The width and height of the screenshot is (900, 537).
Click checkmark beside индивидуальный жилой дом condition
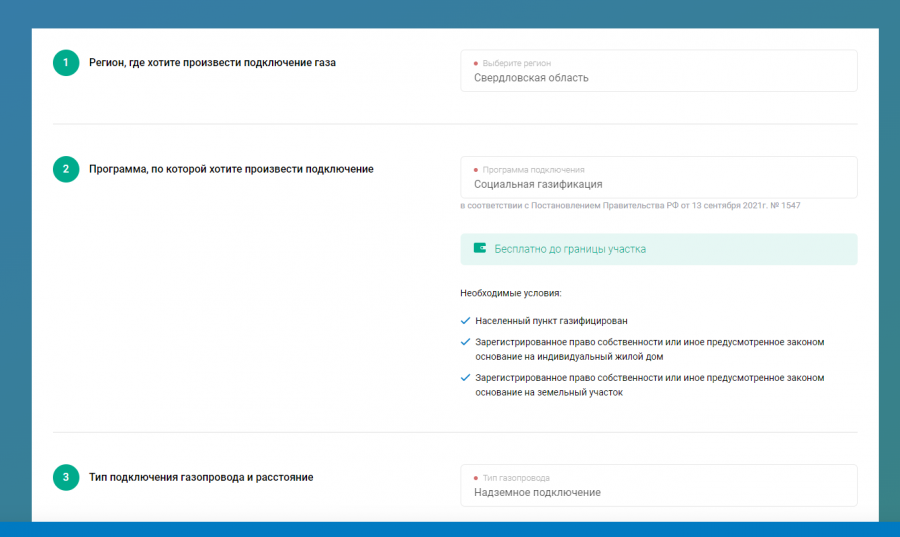coord(465,342)
